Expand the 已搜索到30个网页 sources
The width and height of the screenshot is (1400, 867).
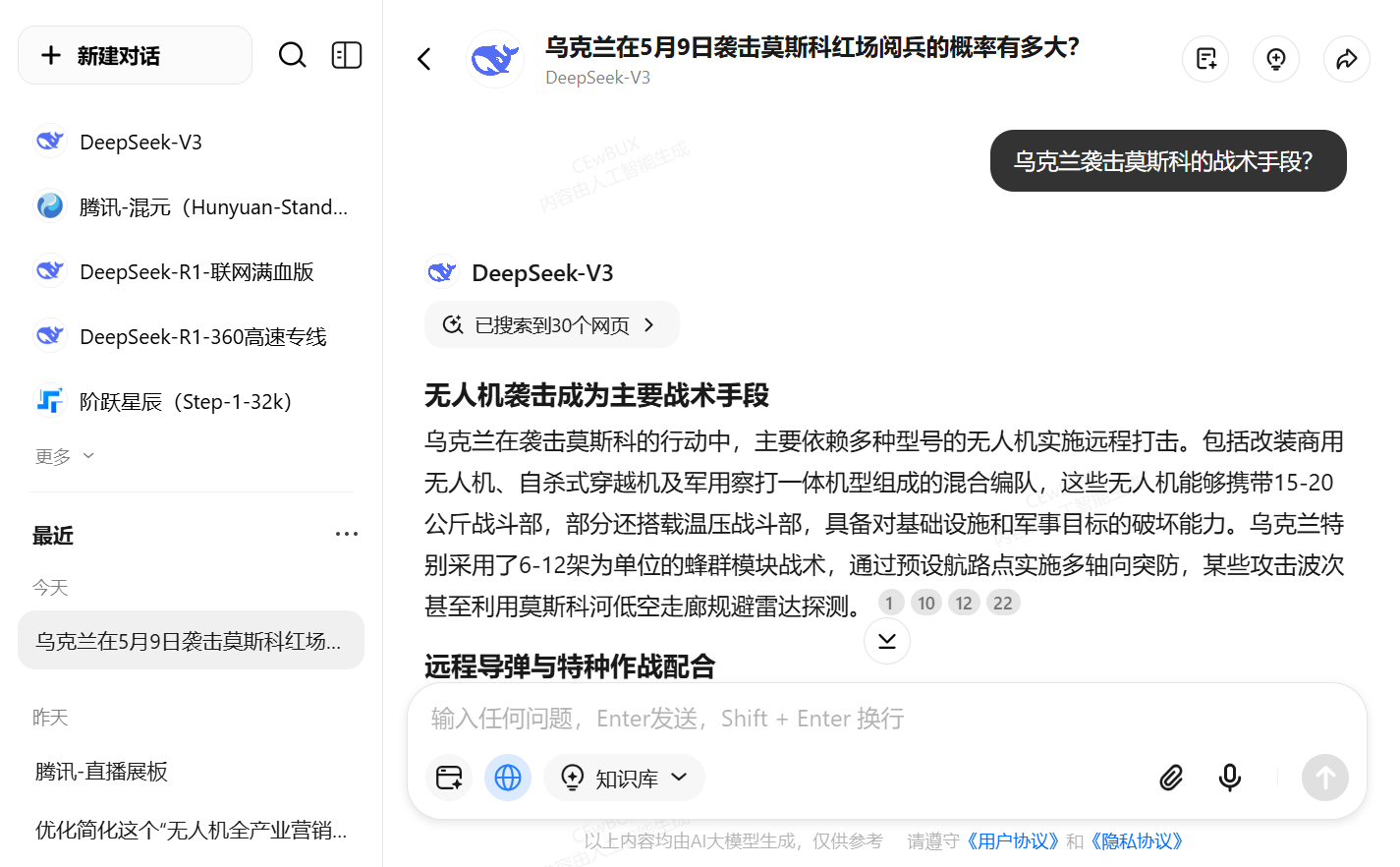tap(551, 325)
